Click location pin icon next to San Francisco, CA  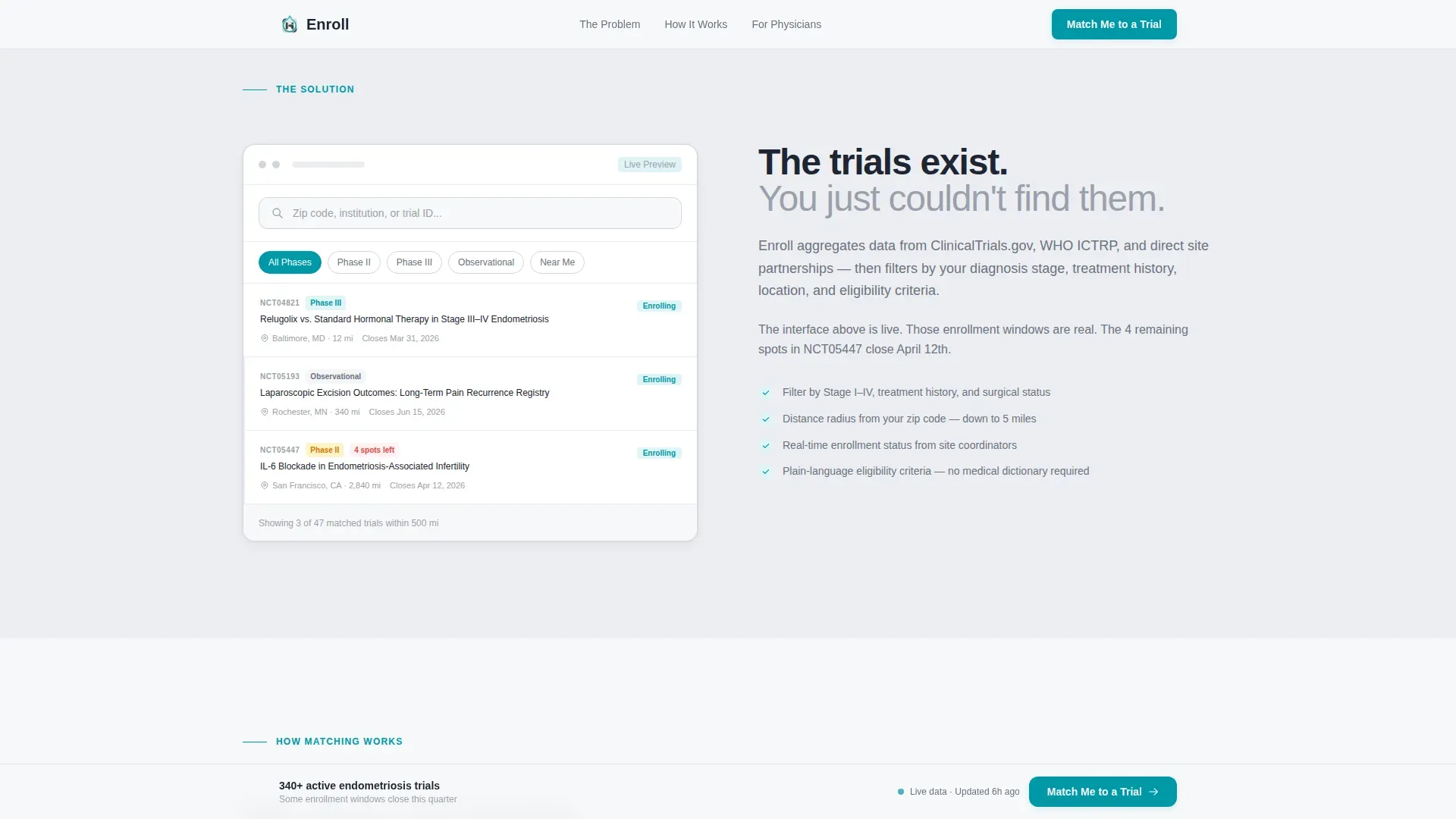(x=265, y=485)
